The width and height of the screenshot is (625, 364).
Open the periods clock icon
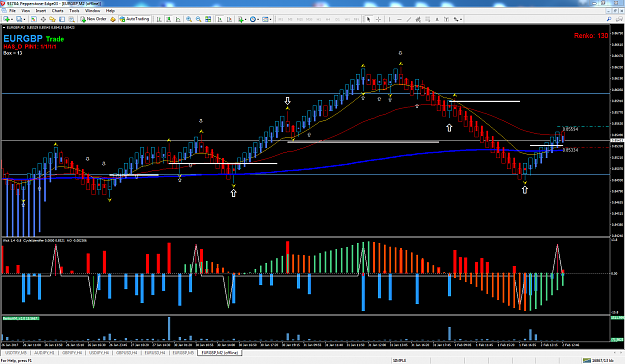coord(253,19)
